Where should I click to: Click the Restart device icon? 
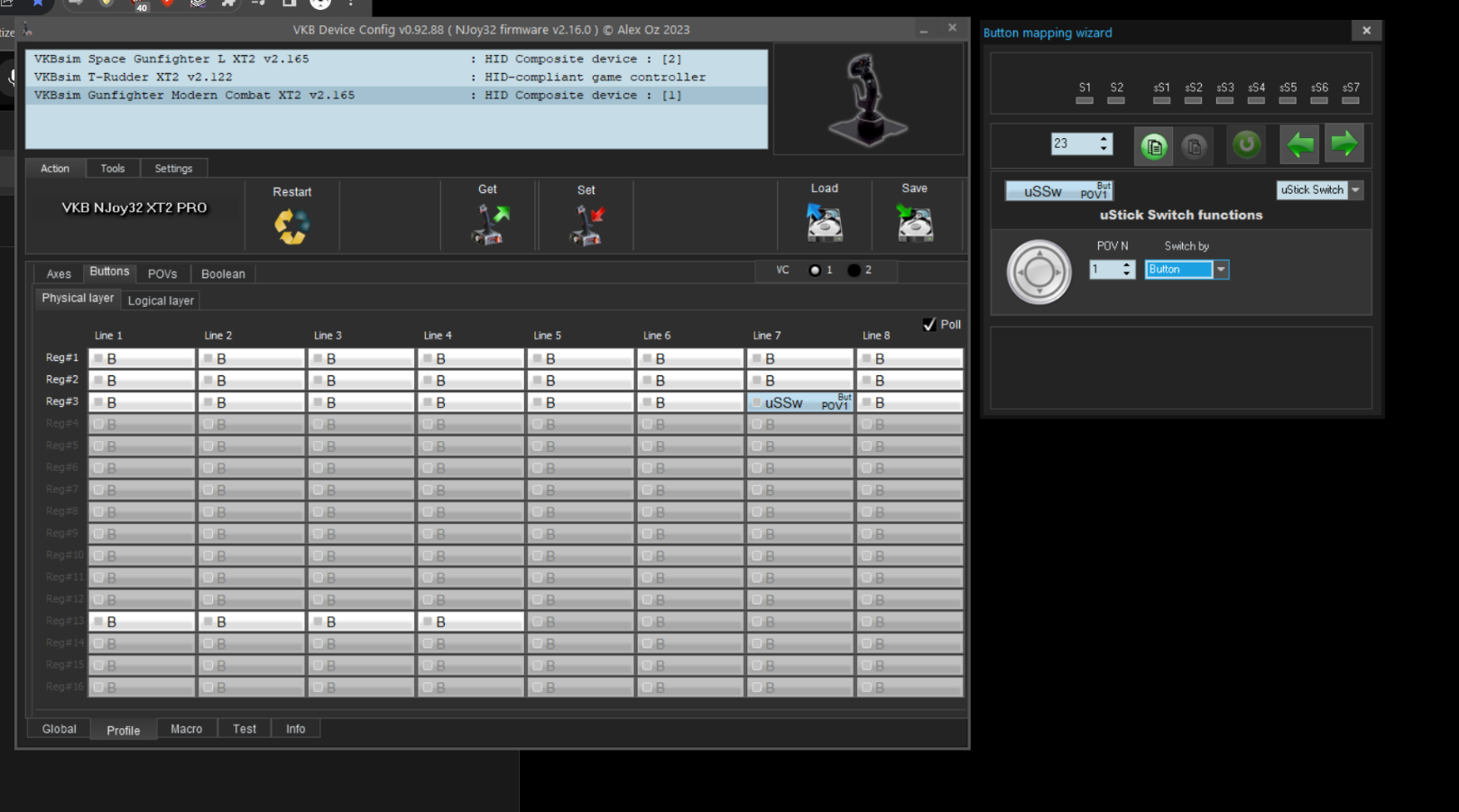coord(291,226)
